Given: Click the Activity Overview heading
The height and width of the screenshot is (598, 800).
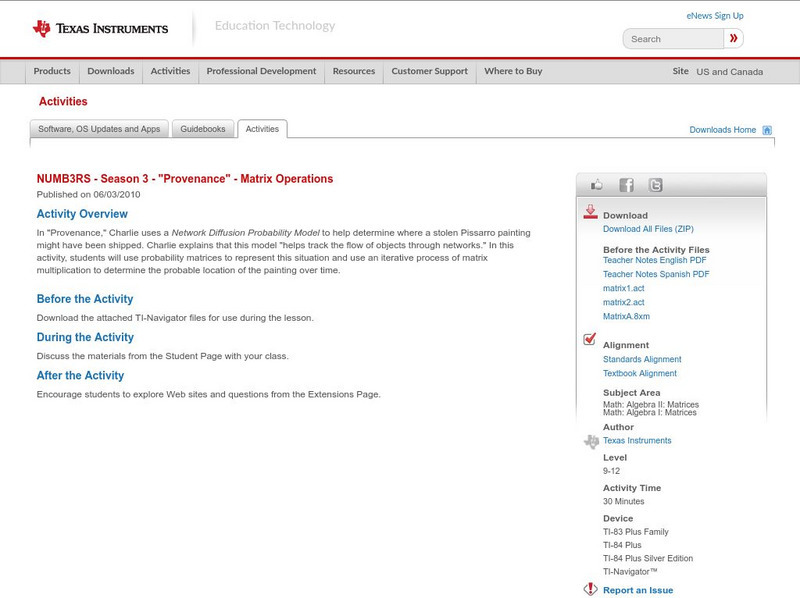Looking at the screenshot, I should [82, 214].
